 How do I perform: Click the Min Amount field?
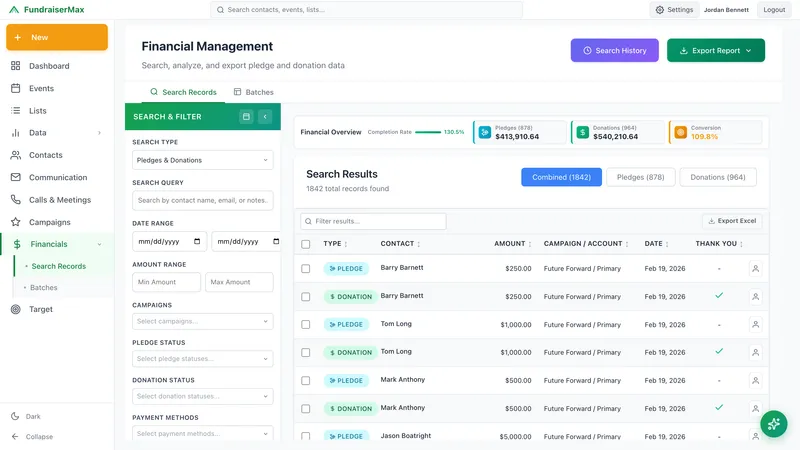(x=166, y=282)
